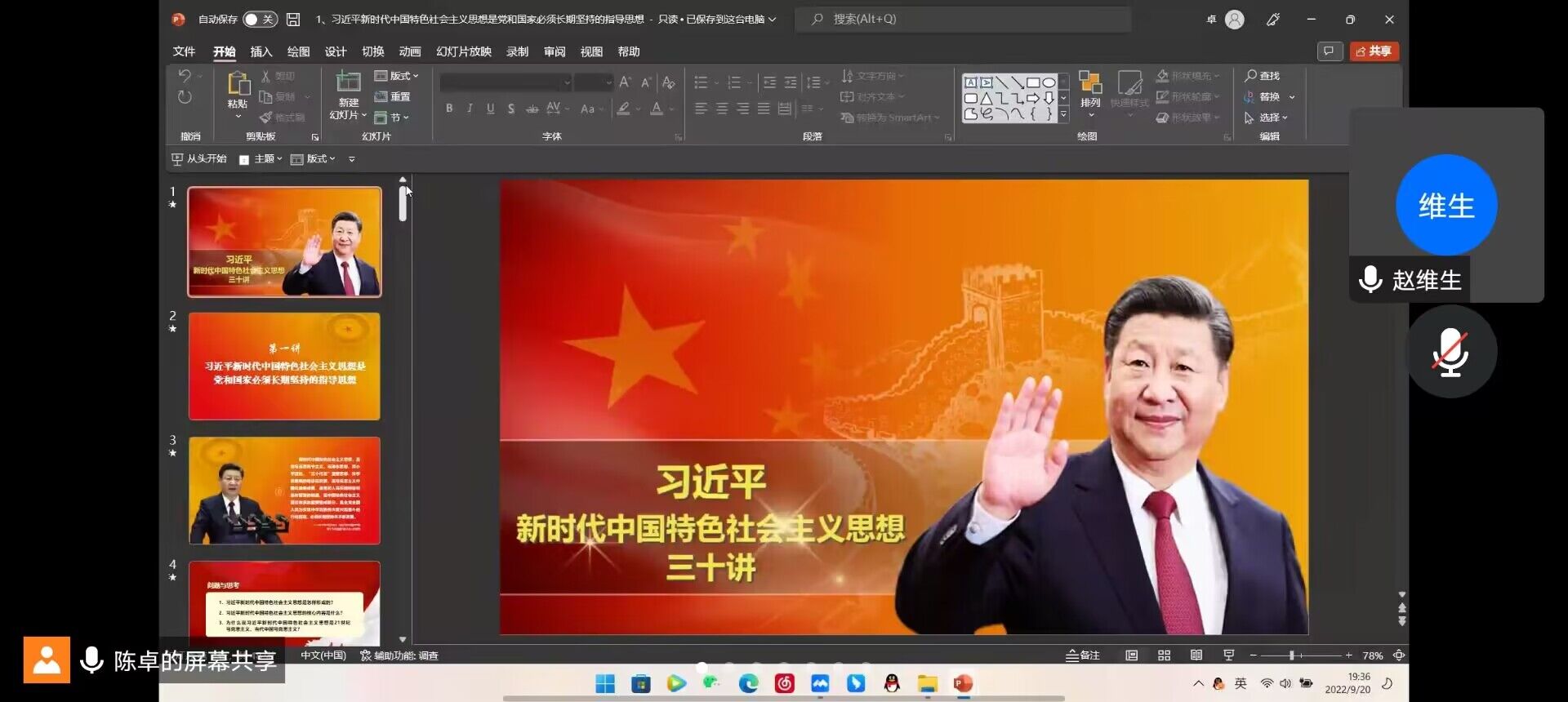This screenshot has width=1568, height=702.
Task: Open the 主题 theme dropdown
Action: (261, 159)
